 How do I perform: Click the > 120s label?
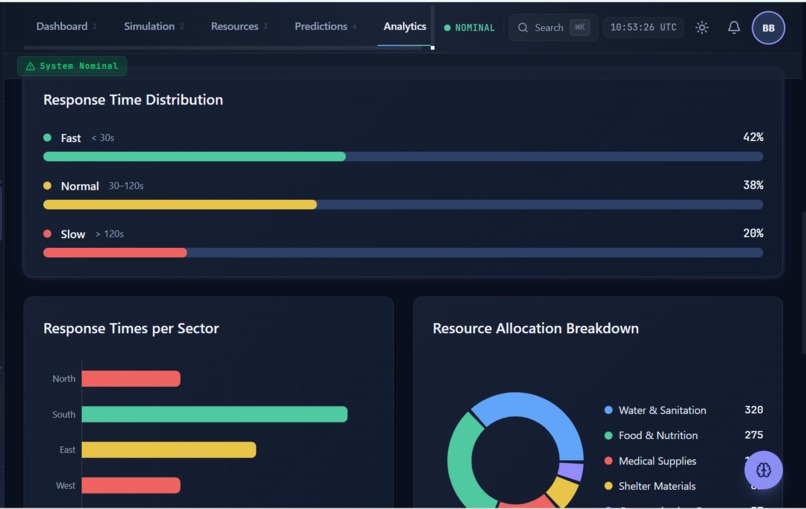click(x=109, y=234)
